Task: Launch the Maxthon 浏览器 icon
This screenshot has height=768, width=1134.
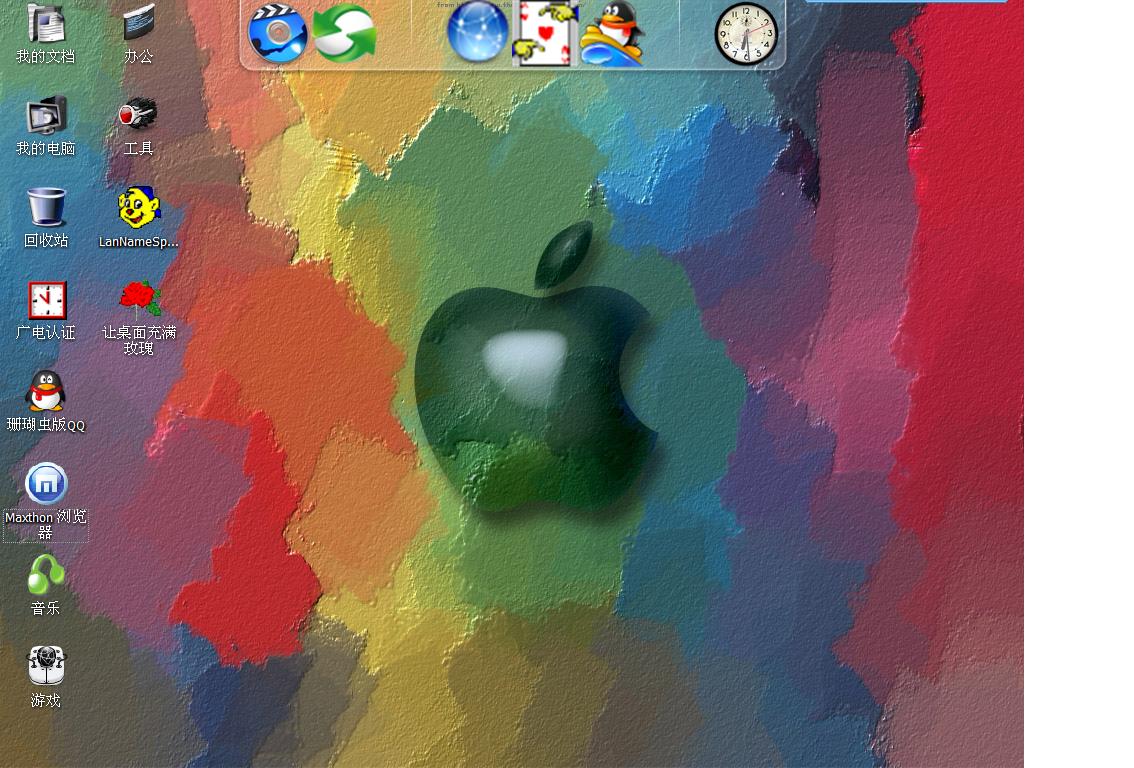Action: (46, 484)
